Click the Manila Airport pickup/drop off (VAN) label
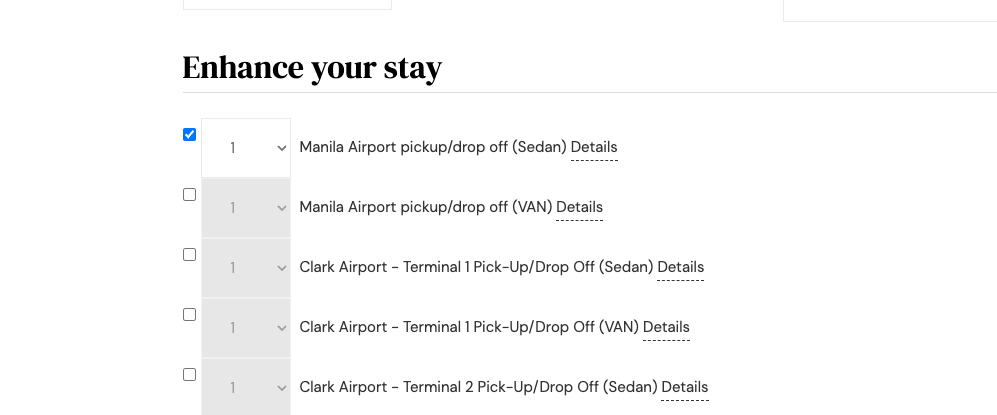The width and height of the screenshot is (997, 415). click(426, 207)
